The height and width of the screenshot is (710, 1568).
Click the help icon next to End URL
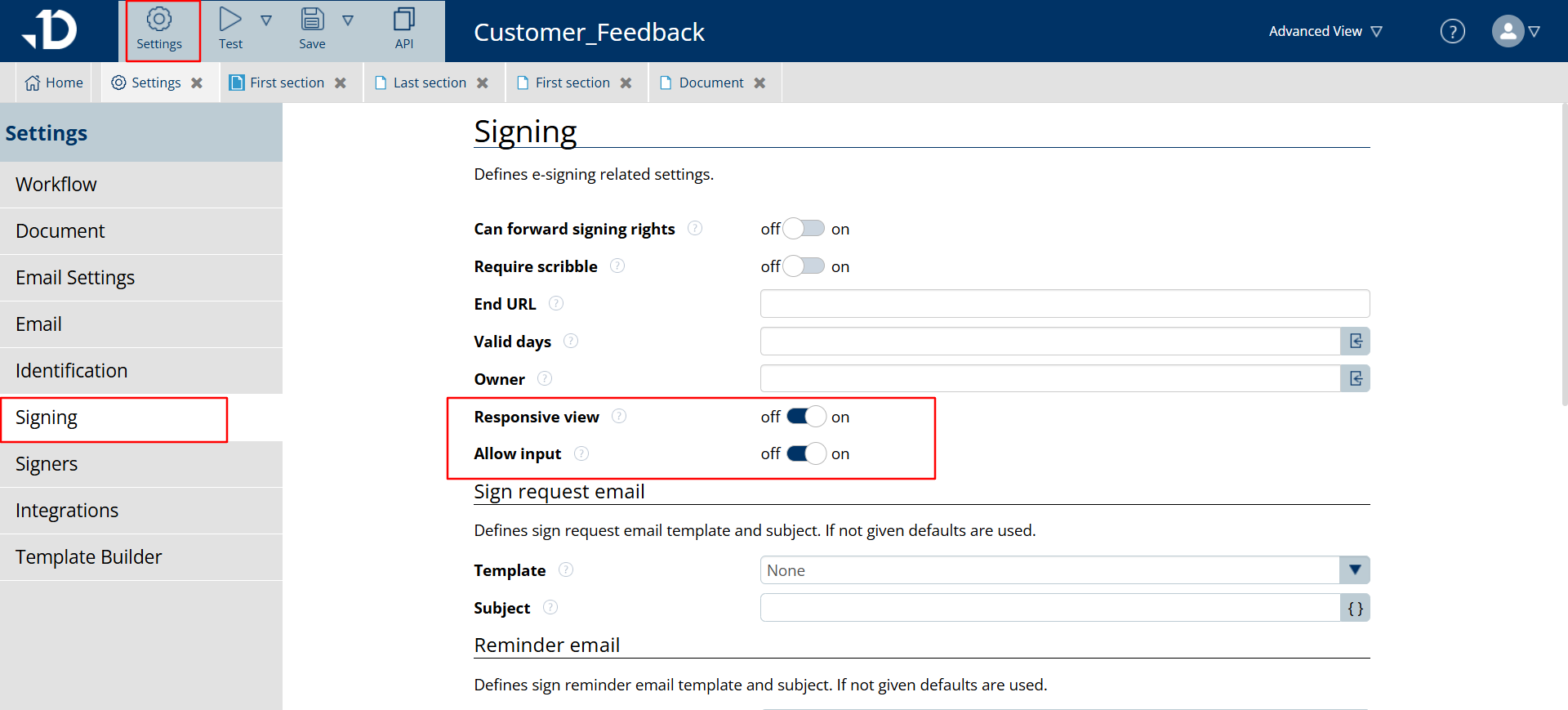pos(556,304)
